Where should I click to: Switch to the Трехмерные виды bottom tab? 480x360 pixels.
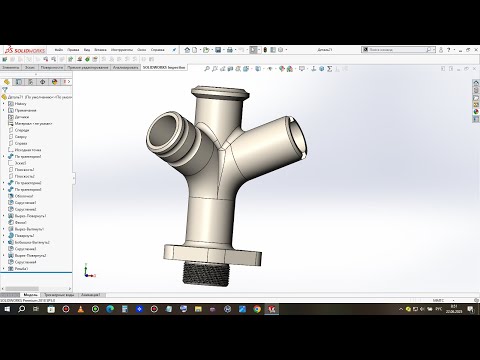pyautogui.click(x=59, y=295)
